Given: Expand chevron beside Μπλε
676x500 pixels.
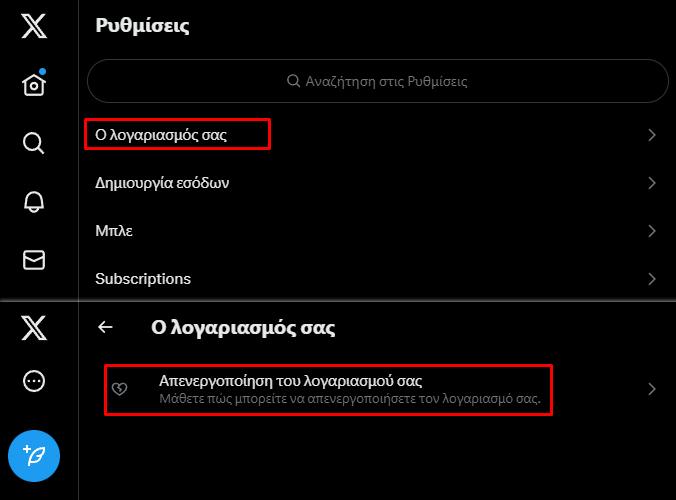Looking at the screenshot, I should tap(652, 231).
